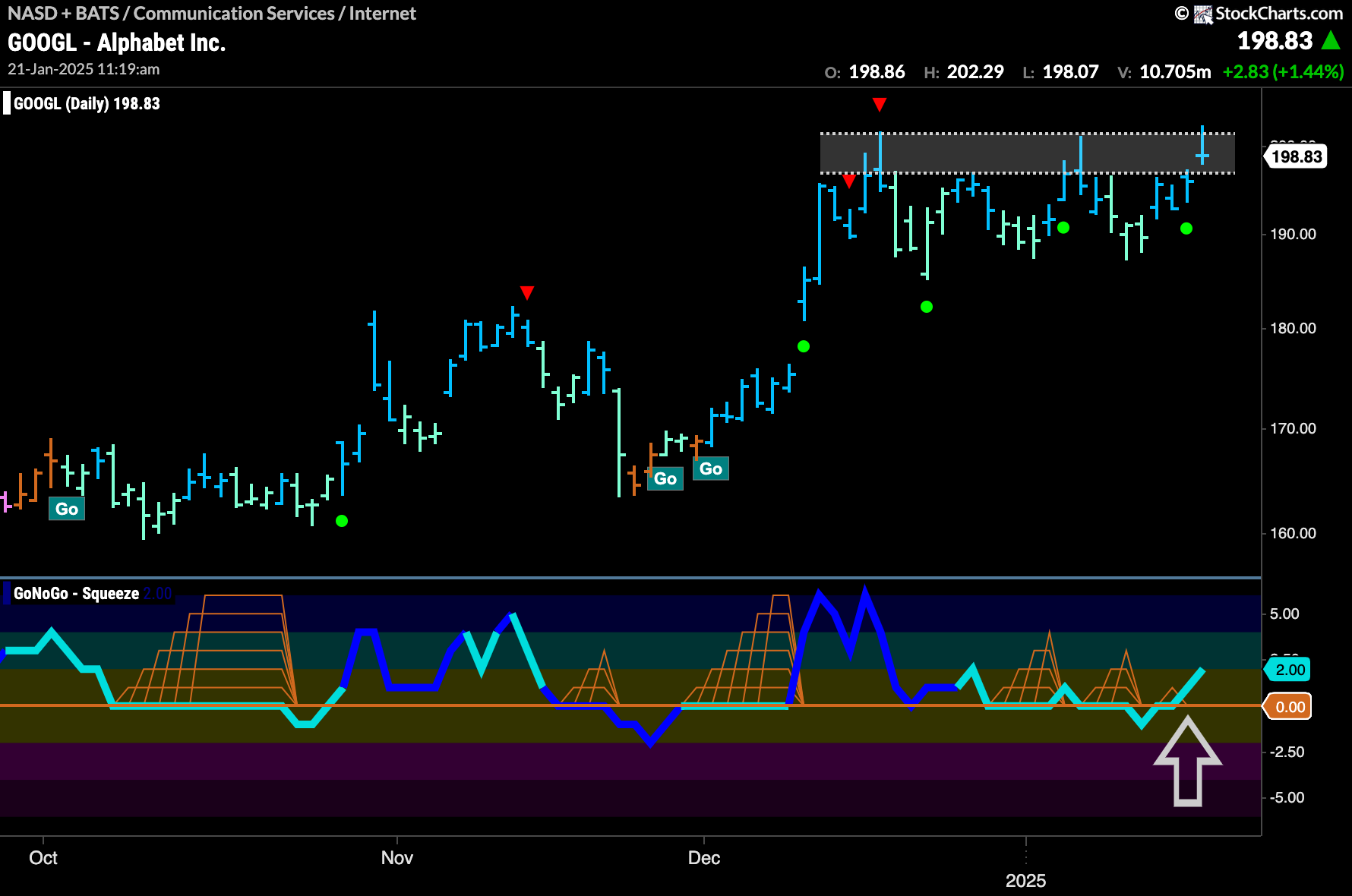1352x896 pixels.
Task: Click the open value 198.86
Action: point(877,72)
